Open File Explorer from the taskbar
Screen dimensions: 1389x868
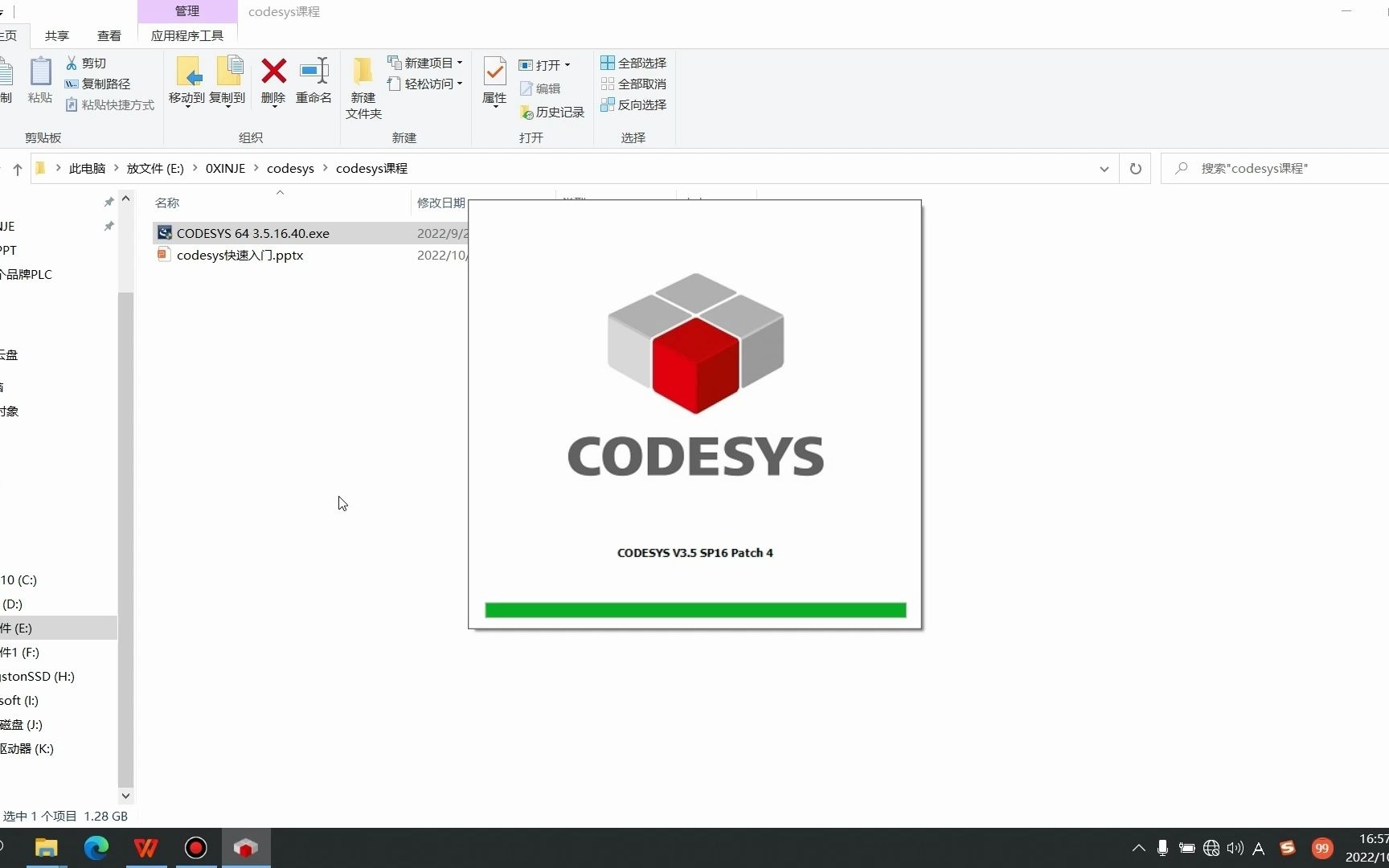47,848
